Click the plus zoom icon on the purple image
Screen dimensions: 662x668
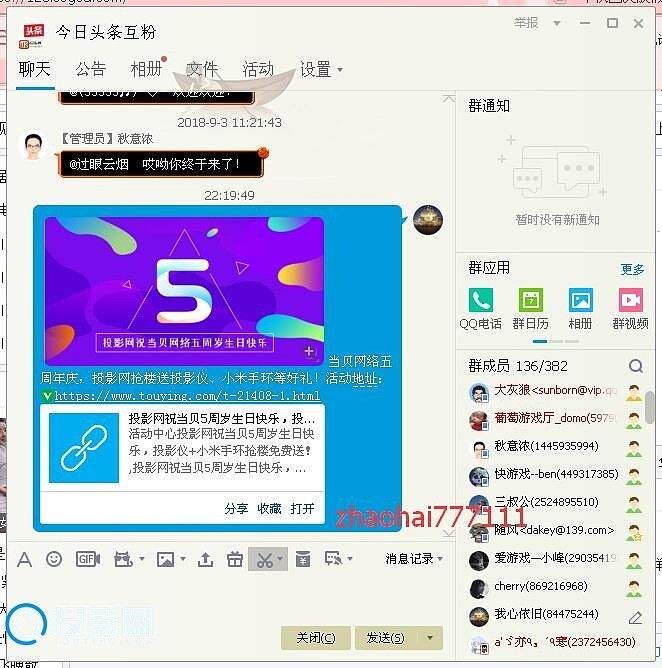pos(310,352)
